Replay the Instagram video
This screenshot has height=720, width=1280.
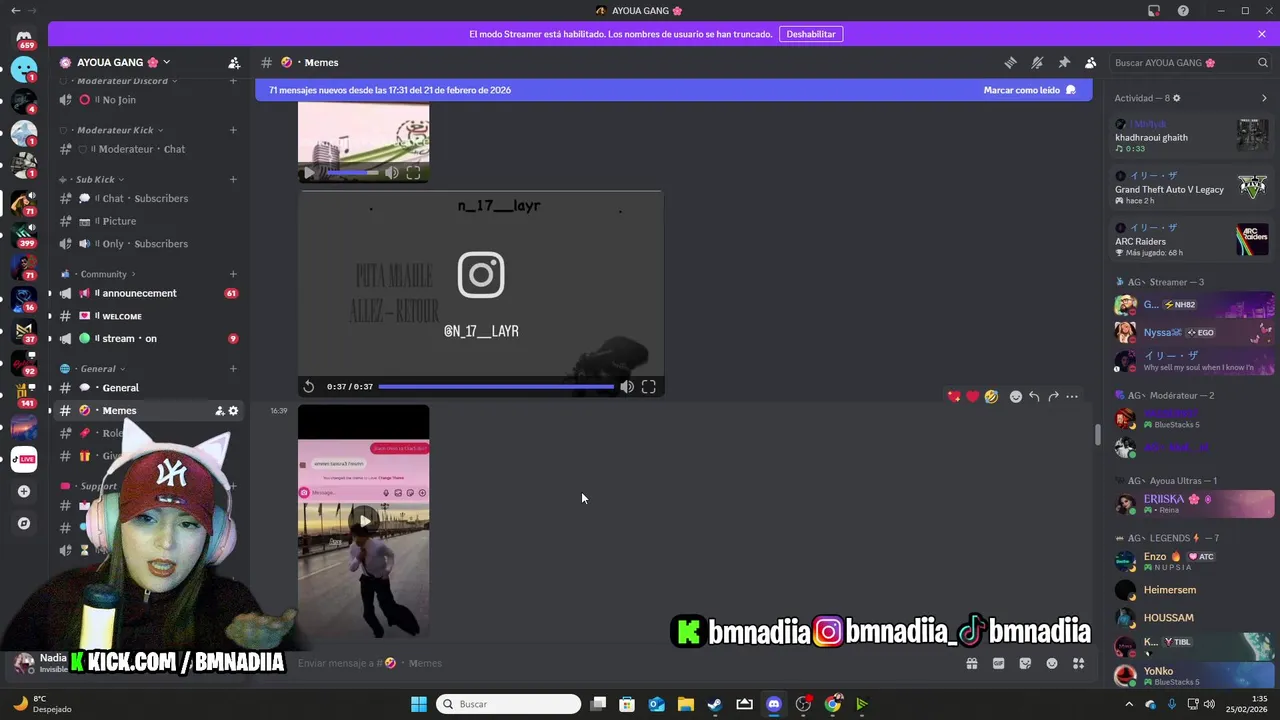[309, 387]
